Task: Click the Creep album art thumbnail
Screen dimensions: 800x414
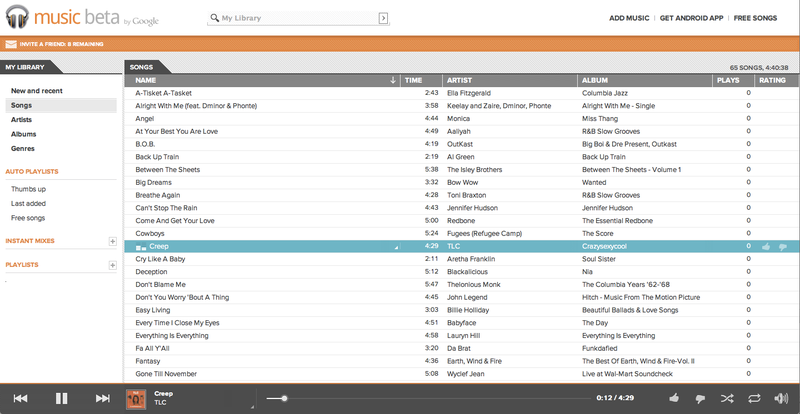Action: tap(136, 399)
